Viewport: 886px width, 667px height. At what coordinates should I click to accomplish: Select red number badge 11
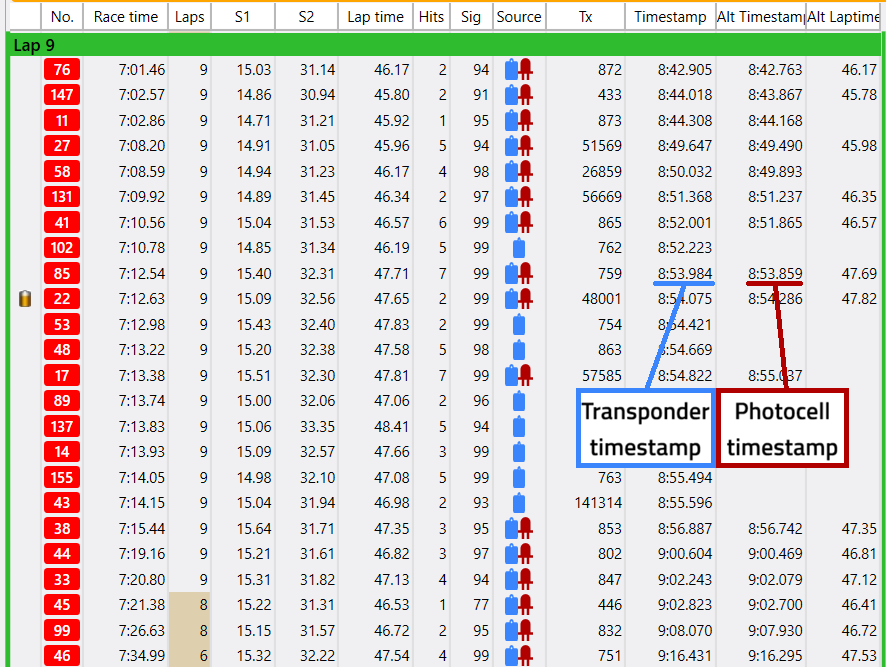point(62,120)
